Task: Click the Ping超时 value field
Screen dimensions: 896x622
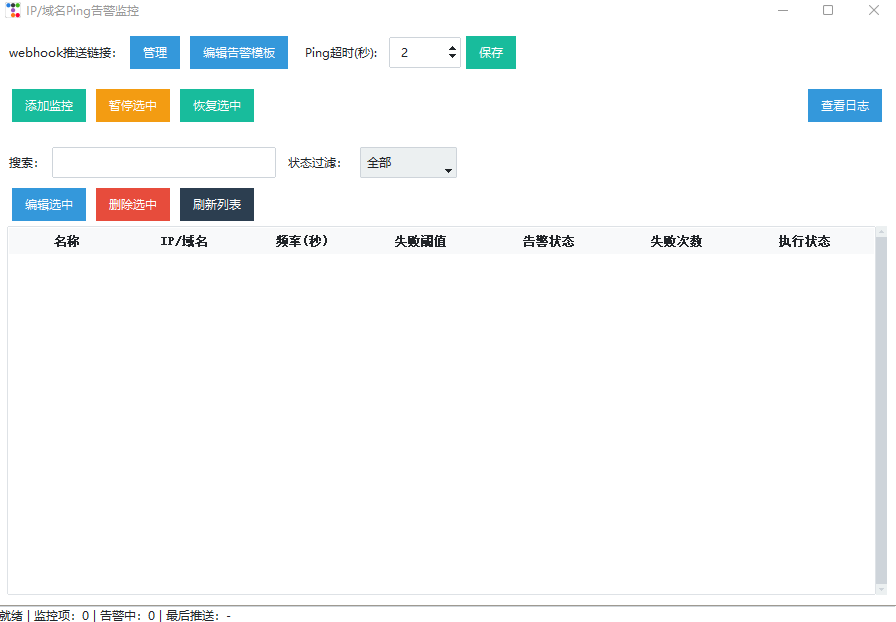Action: (x=415, y=53)
